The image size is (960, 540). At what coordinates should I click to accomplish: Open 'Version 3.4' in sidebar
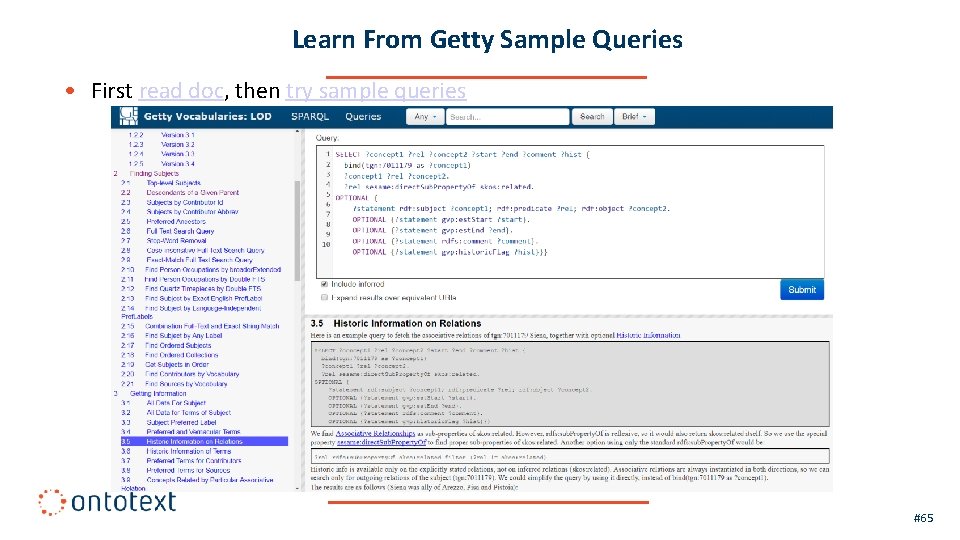tap(178, 164)
